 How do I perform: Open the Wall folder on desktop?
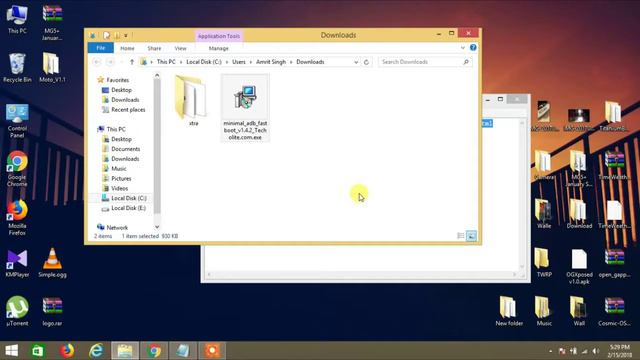tap(579, 311)
